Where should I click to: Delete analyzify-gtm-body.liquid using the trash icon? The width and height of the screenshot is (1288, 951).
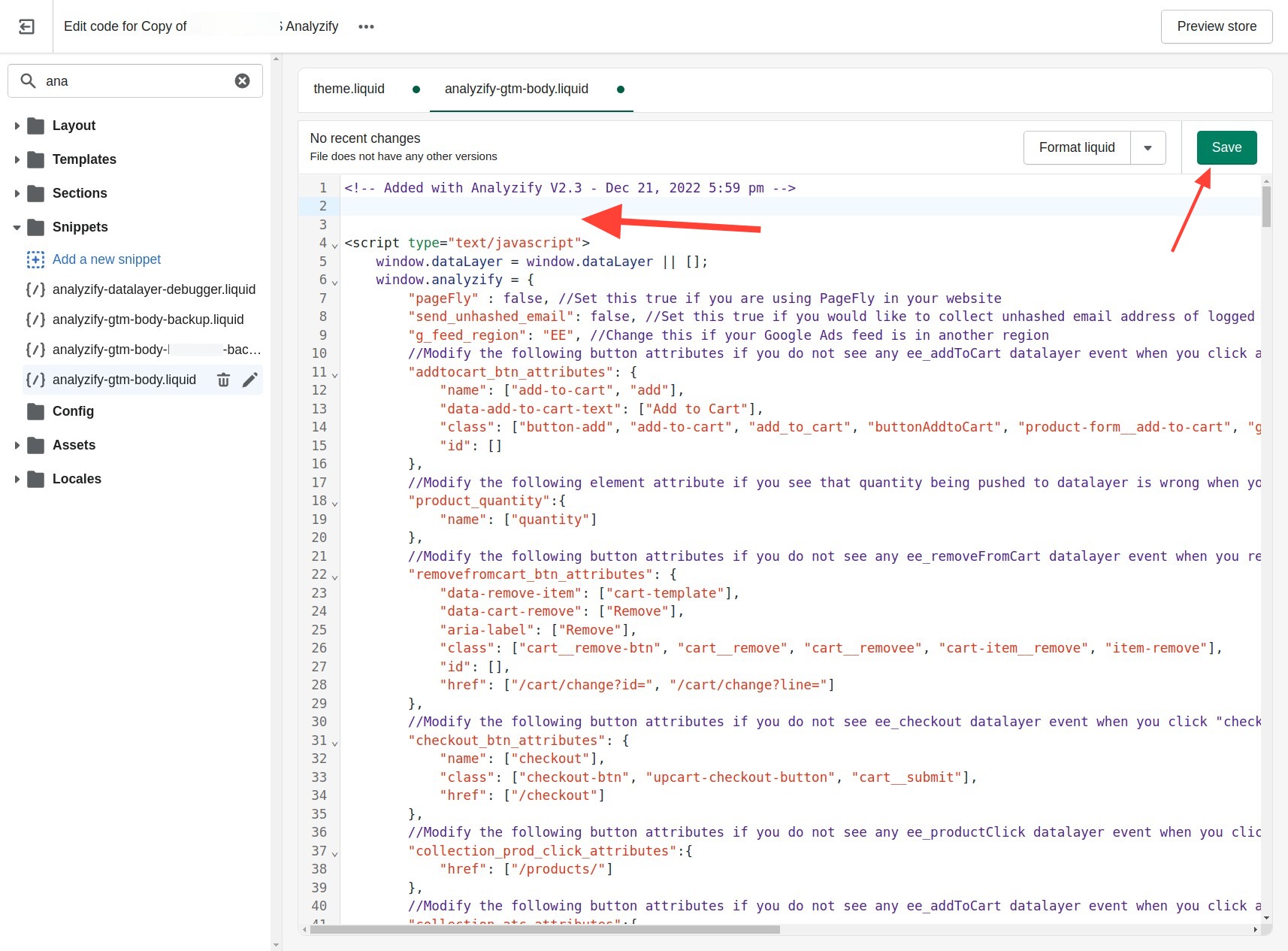coord(223,380)
